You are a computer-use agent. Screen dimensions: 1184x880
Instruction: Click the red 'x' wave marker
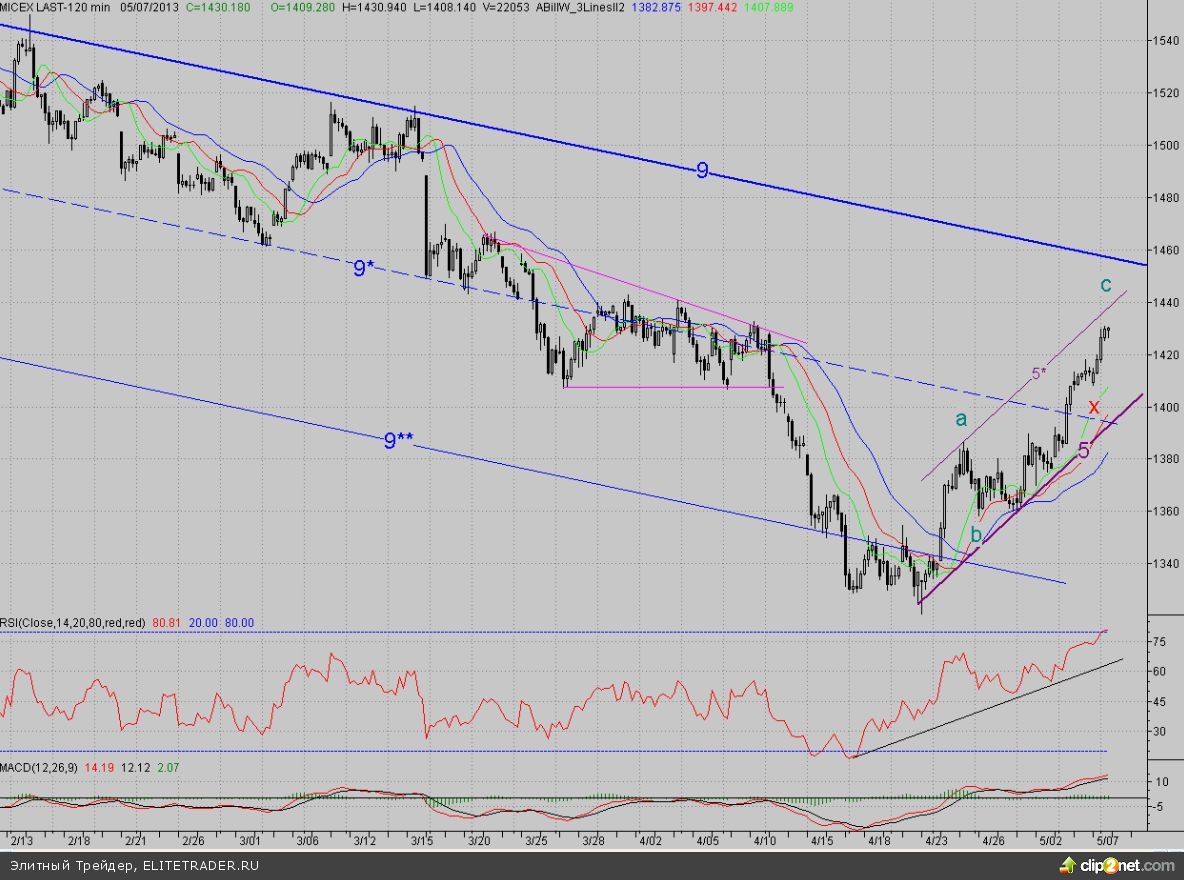click(1094, 407)
